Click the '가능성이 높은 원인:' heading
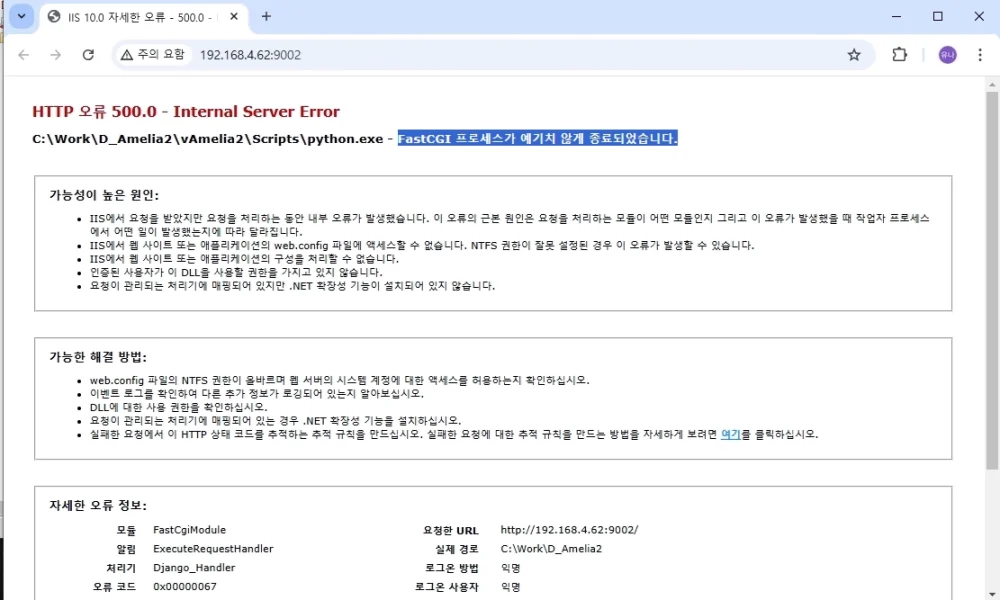Screen dimensions: 1000x600 104,195
